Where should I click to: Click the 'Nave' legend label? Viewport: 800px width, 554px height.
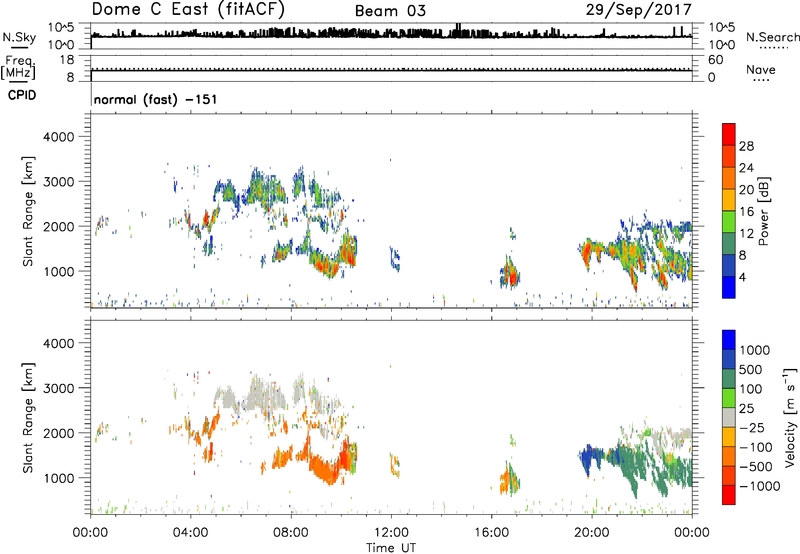click(761, 70)
